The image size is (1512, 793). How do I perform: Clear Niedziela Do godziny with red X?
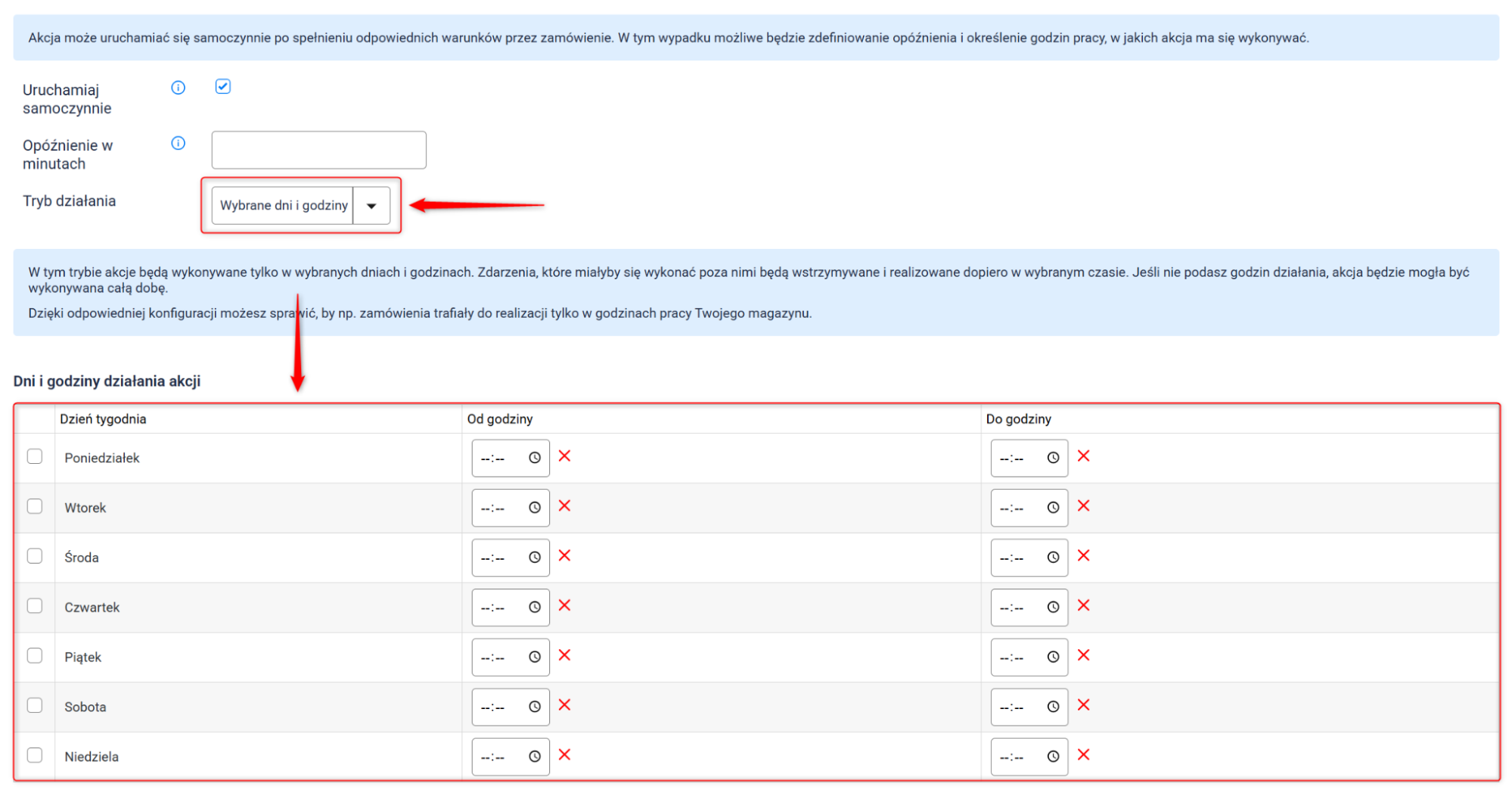1083,755
